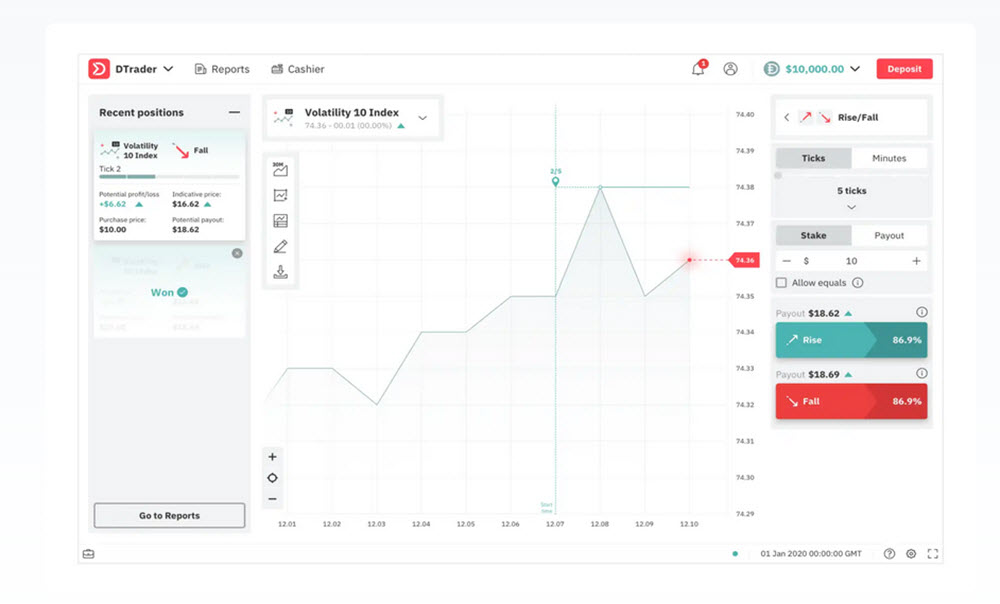Open the help question mark icon
Viewport: 1000px width, 604px height.
point(889,554)
